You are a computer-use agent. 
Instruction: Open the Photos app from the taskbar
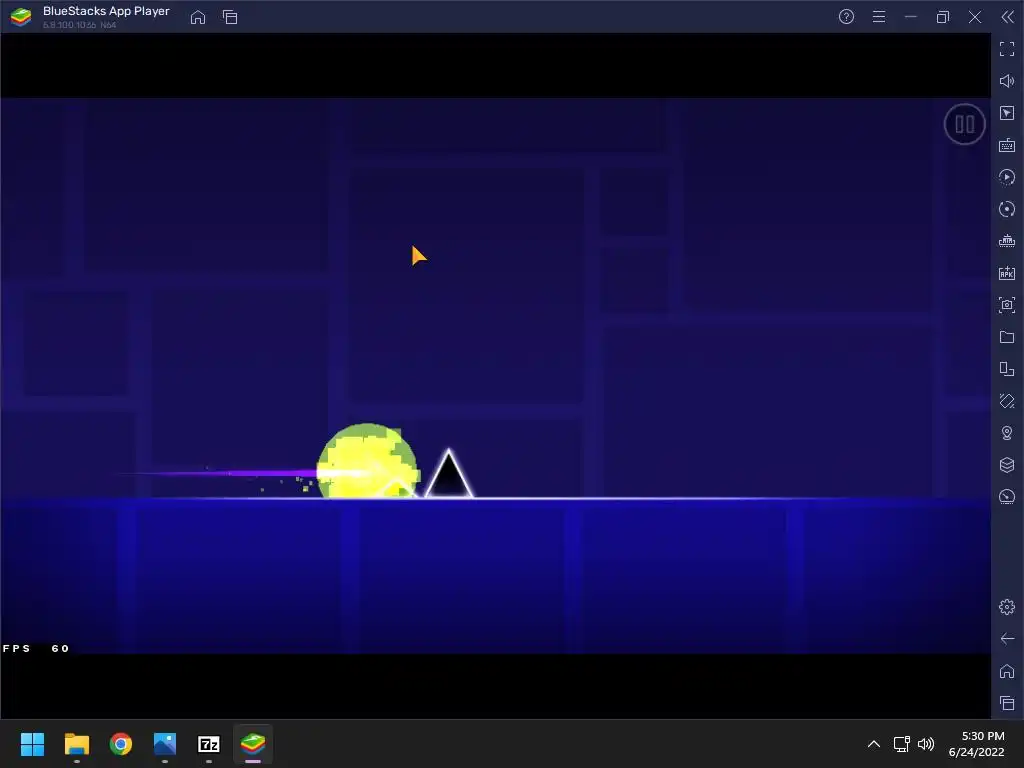(165, 744)
